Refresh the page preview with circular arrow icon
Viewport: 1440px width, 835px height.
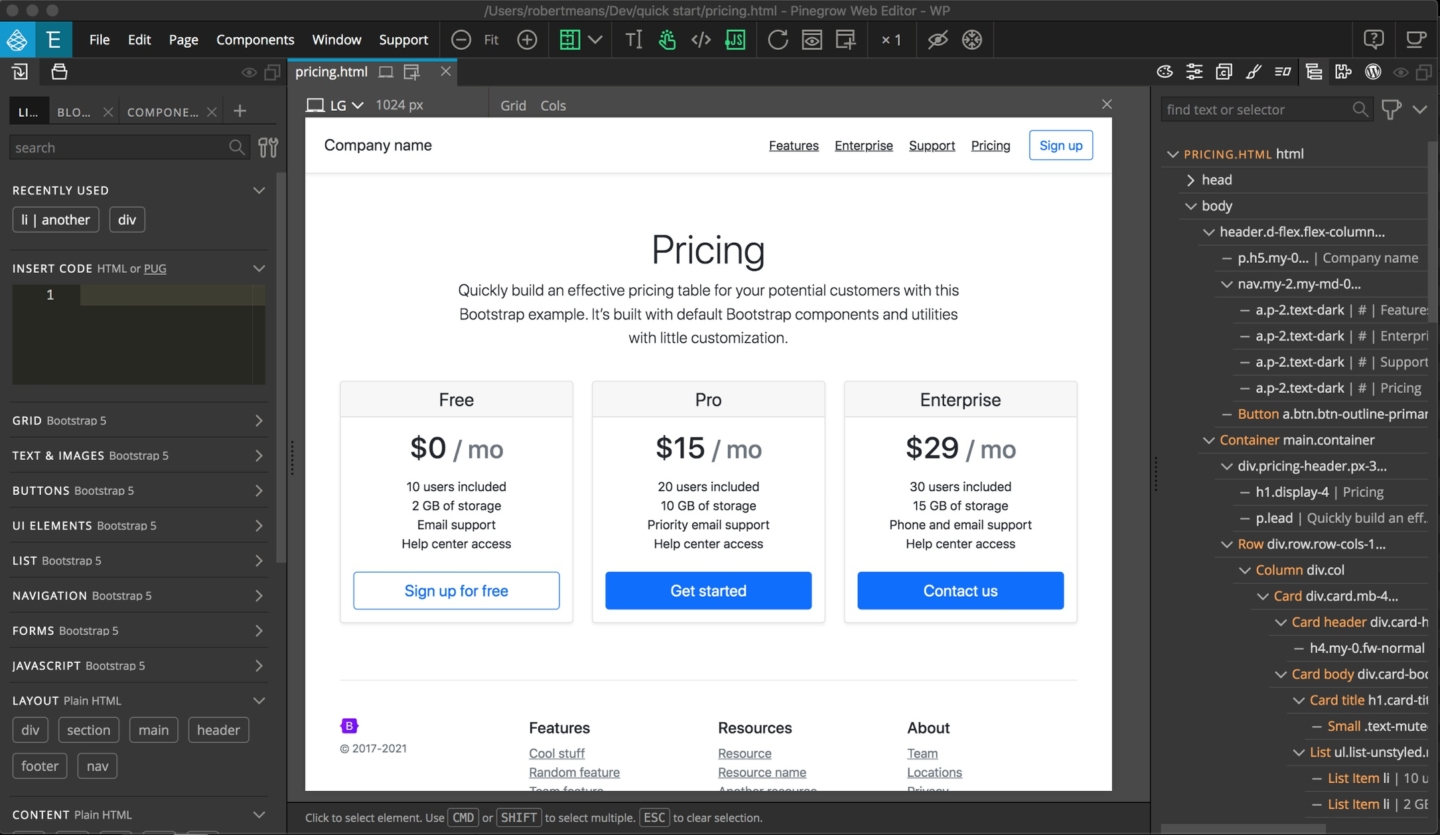[x=778, y=40]
